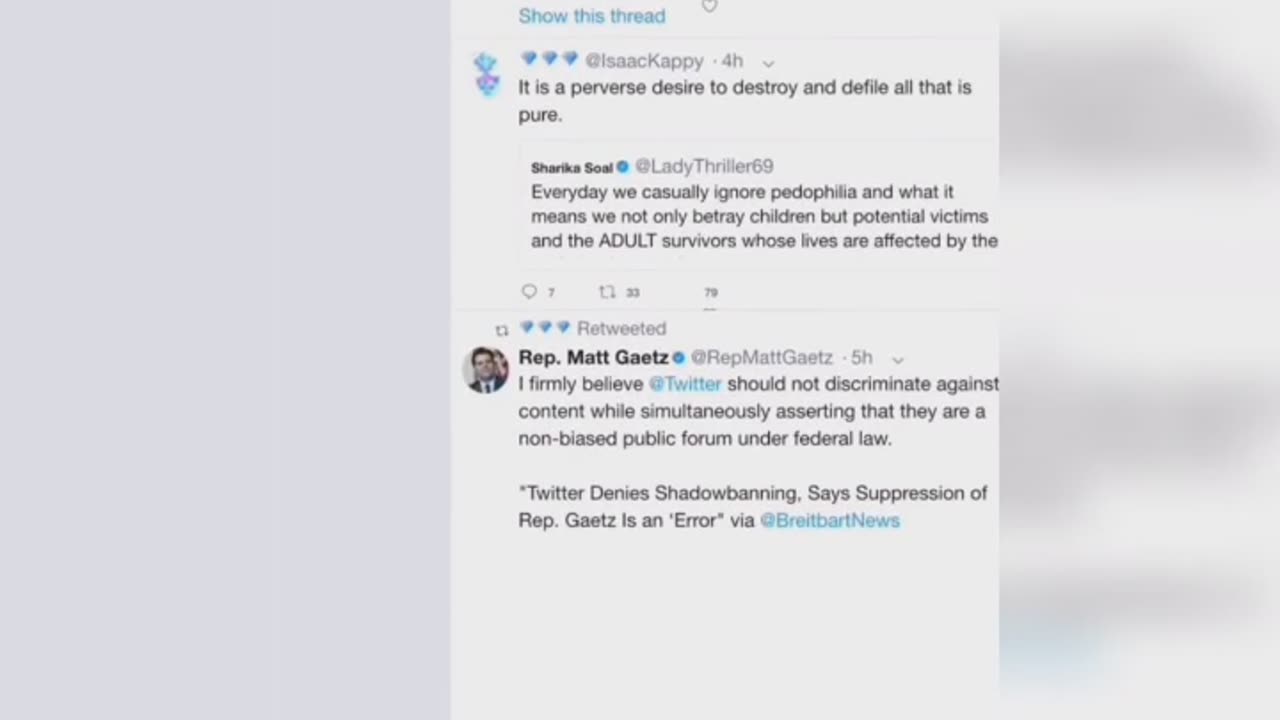Click the @IsaacKappy diamond avatar image
The height and width of the screenshot is (720, 1280).
487,75
